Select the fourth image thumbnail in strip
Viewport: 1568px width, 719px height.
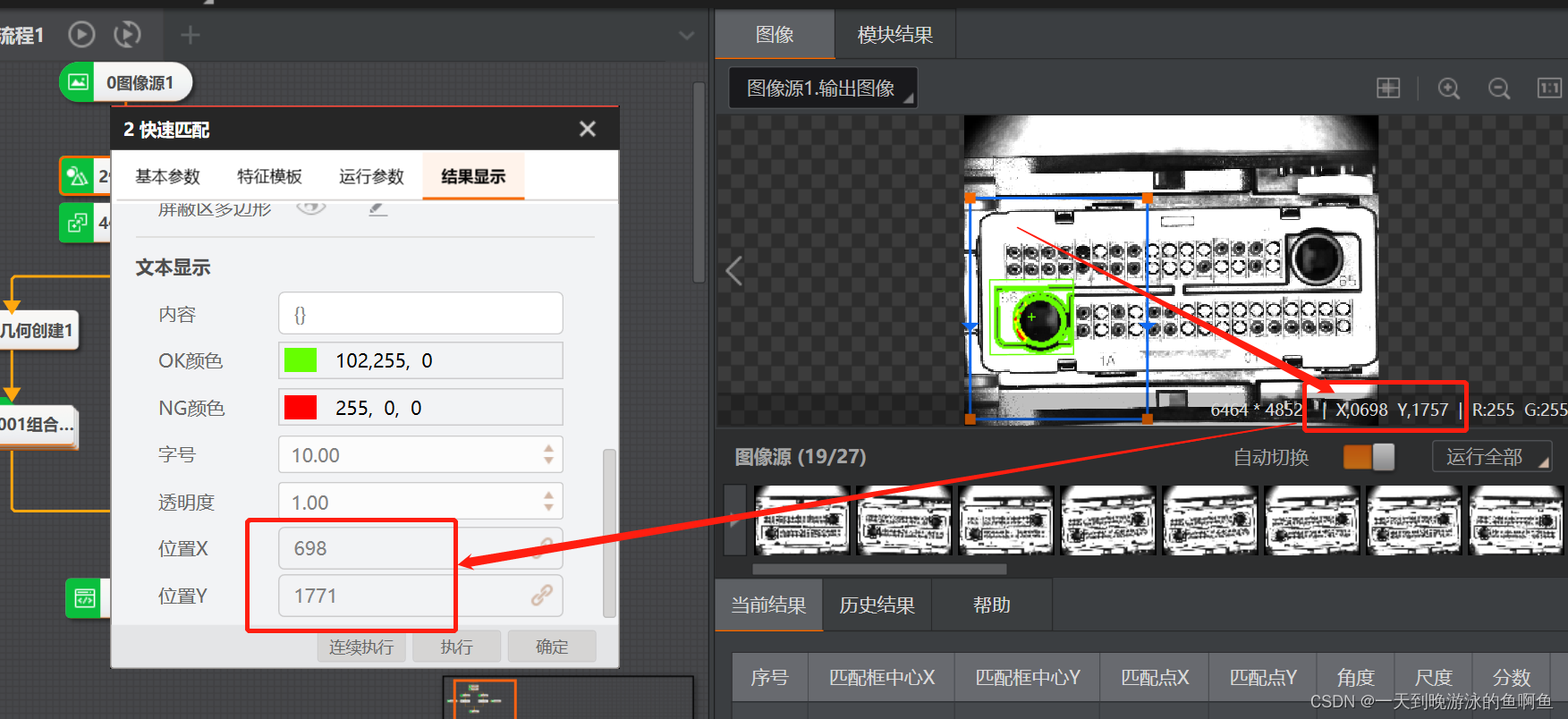1108,520
